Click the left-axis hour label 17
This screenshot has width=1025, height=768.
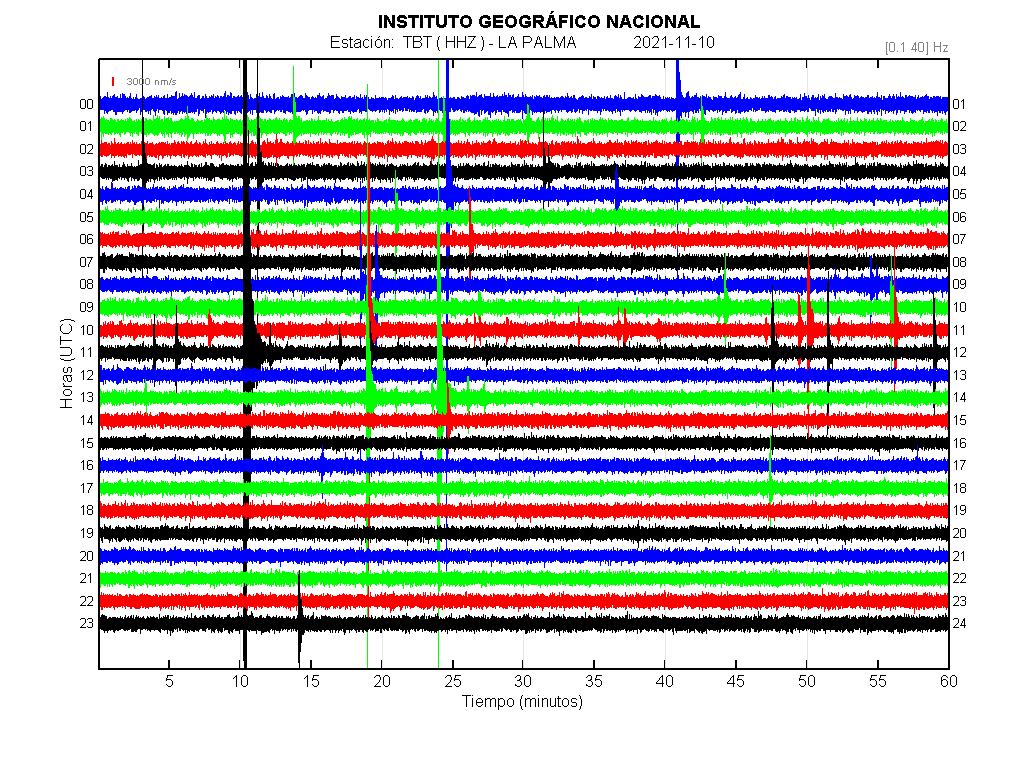86,488
